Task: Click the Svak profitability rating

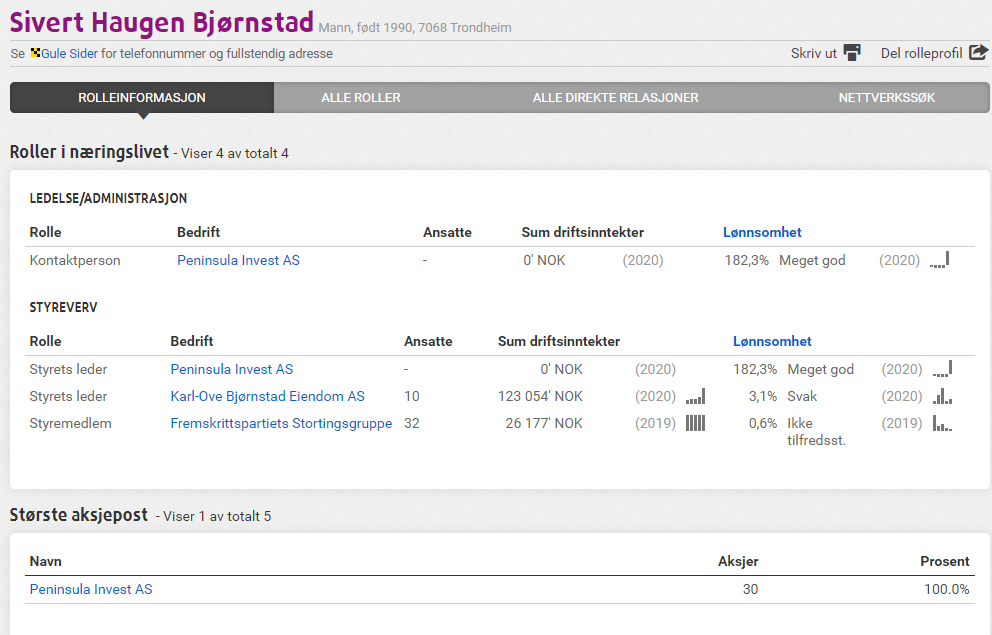Action: pos(802,396)
